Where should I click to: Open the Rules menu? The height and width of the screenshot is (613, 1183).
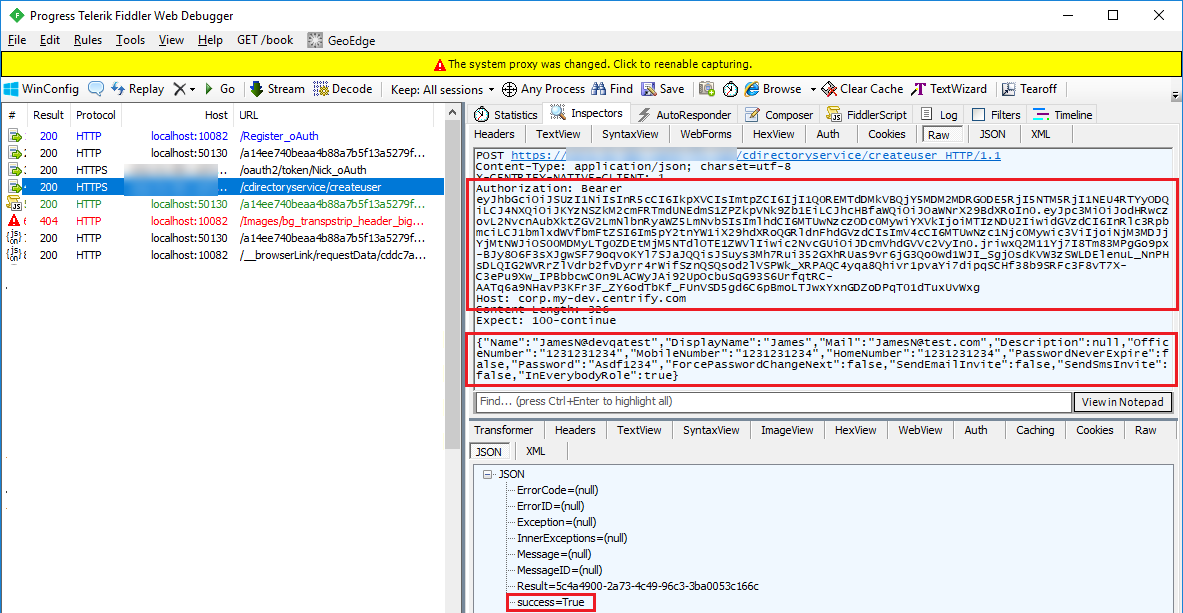(88, 40)
